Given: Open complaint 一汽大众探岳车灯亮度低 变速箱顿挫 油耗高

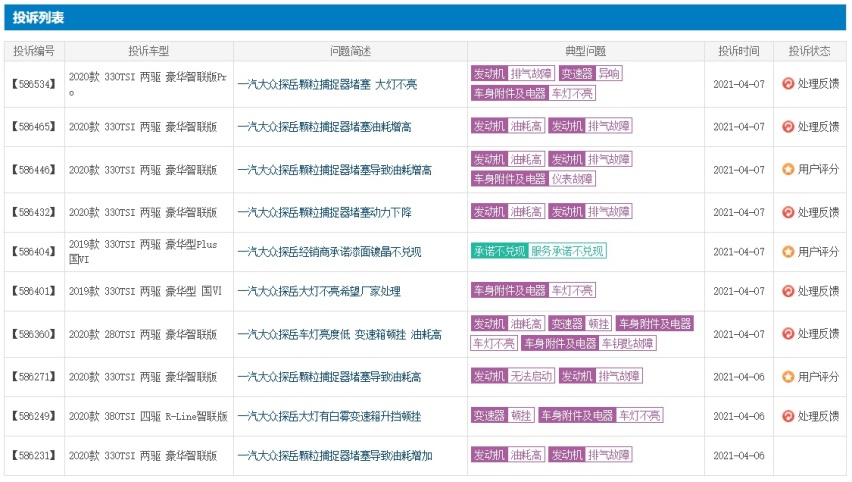Looking at the screenshot, I should (340, 334).
